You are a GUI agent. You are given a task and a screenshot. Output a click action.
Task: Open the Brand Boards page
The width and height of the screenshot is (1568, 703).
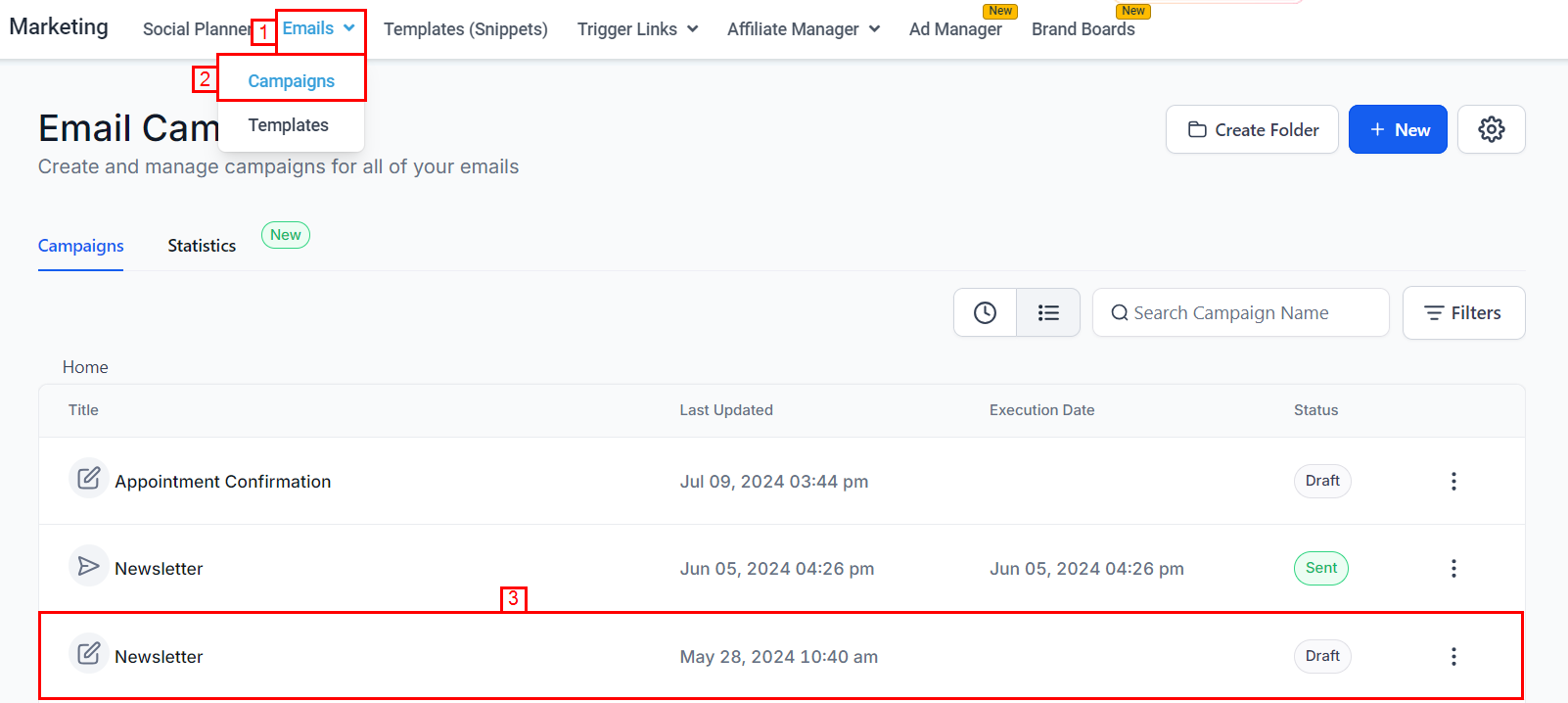pos(1083,29)
